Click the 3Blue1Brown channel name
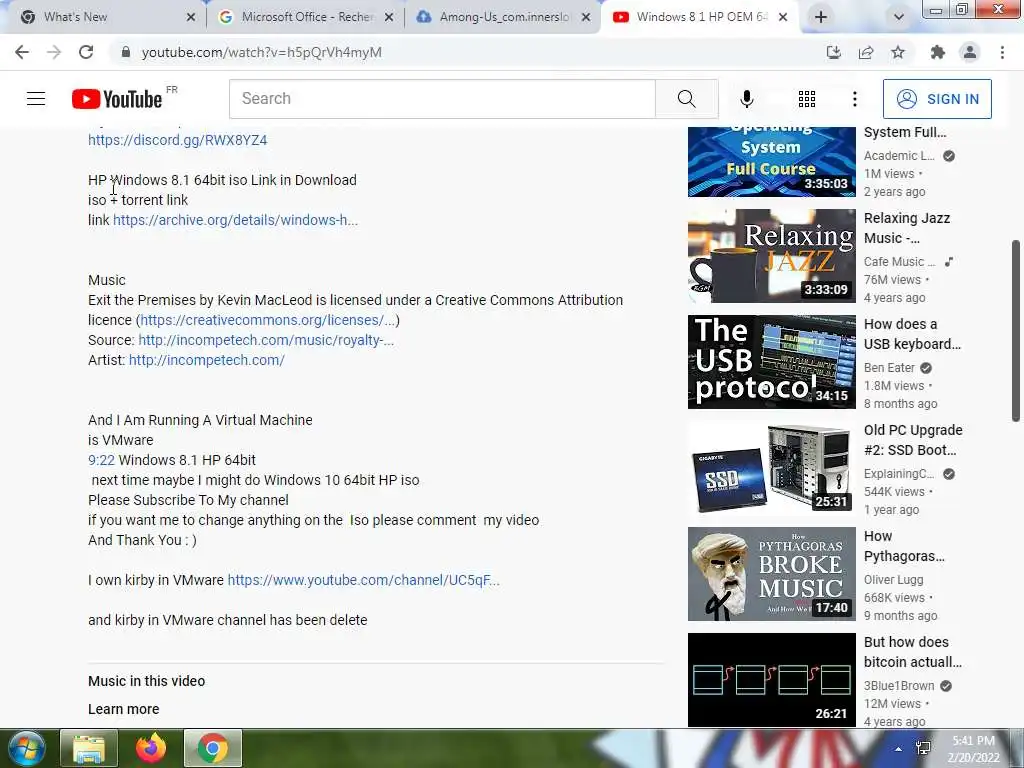 pyautogui.click(x=899, y=686)
